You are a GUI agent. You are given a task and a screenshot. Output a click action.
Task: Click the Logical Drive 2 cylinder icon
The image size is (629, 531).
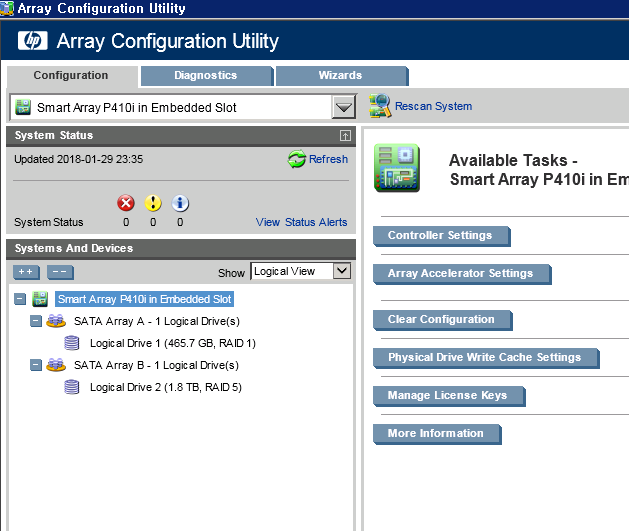(x=72, y=387)
